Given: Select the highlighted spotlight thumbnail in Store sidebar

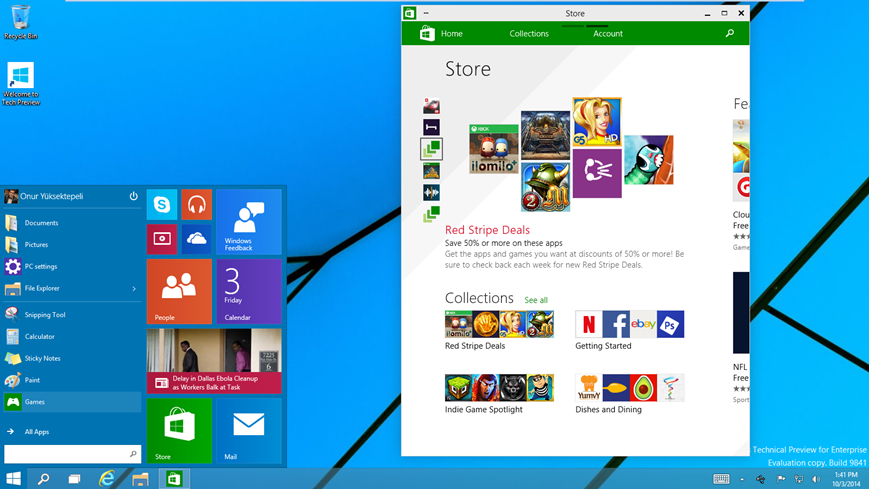Looking at the screenshot, I should tap(431, 149).
